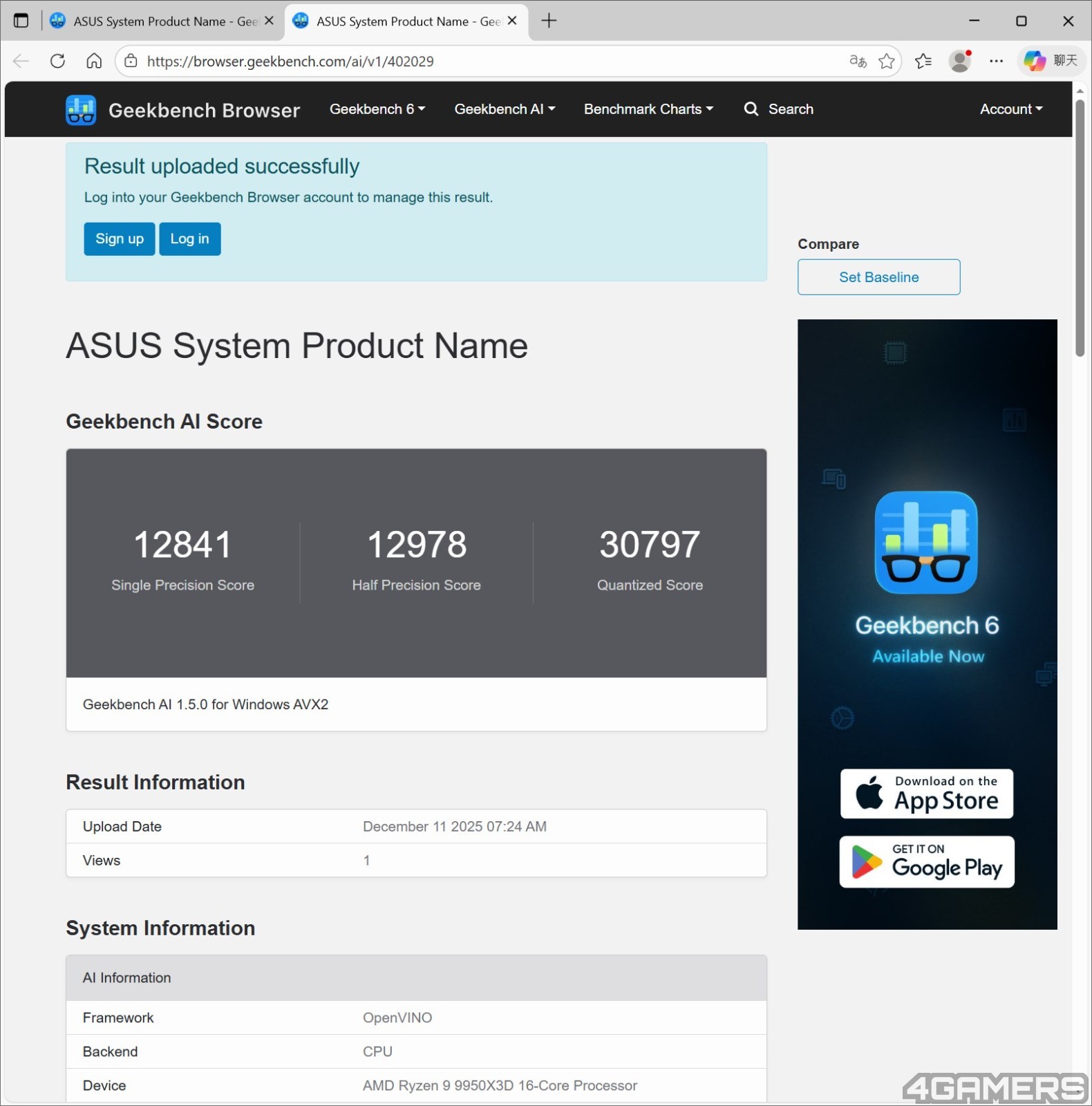
Task: Open the favorites list icon
Action: (923, 61)
